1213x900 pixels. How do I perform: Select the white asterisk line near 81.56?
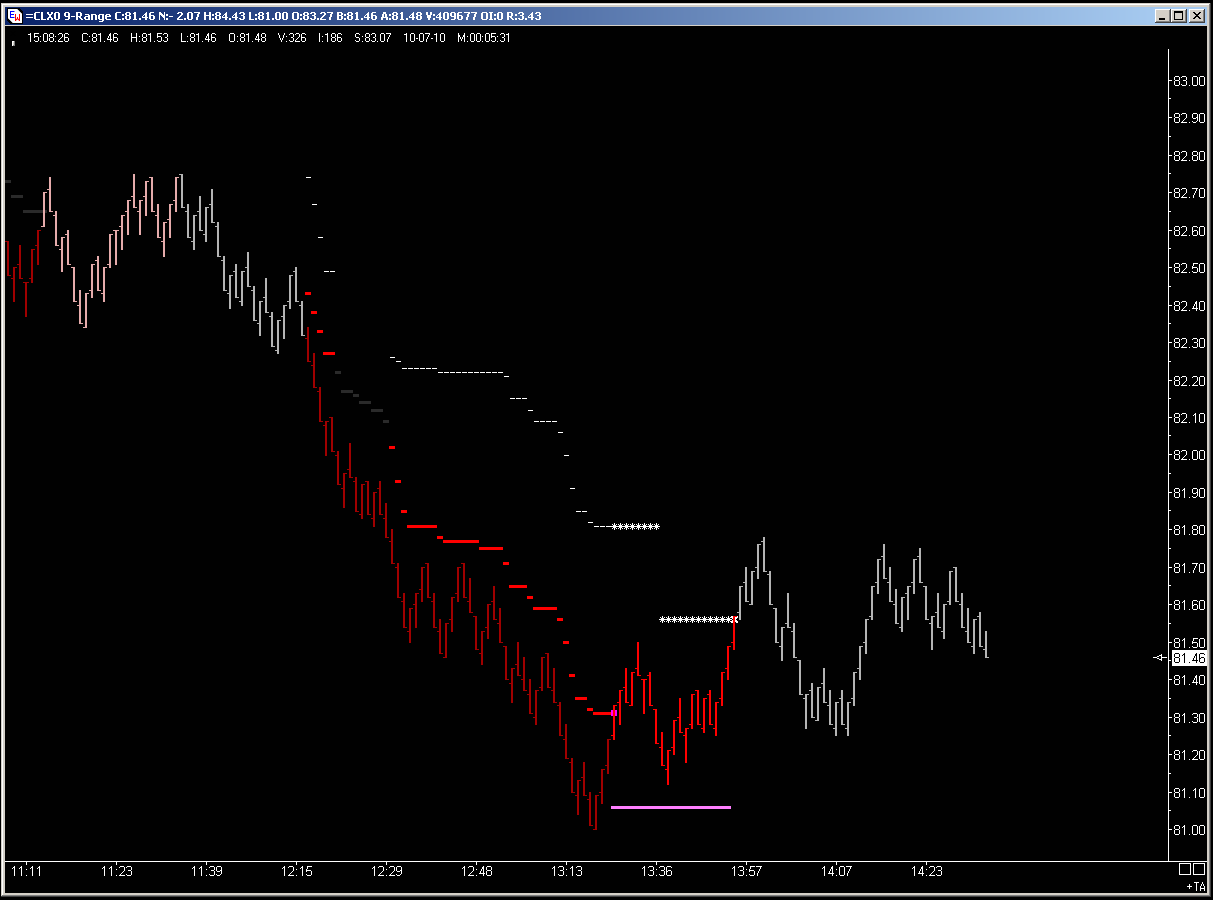[698, 620]
